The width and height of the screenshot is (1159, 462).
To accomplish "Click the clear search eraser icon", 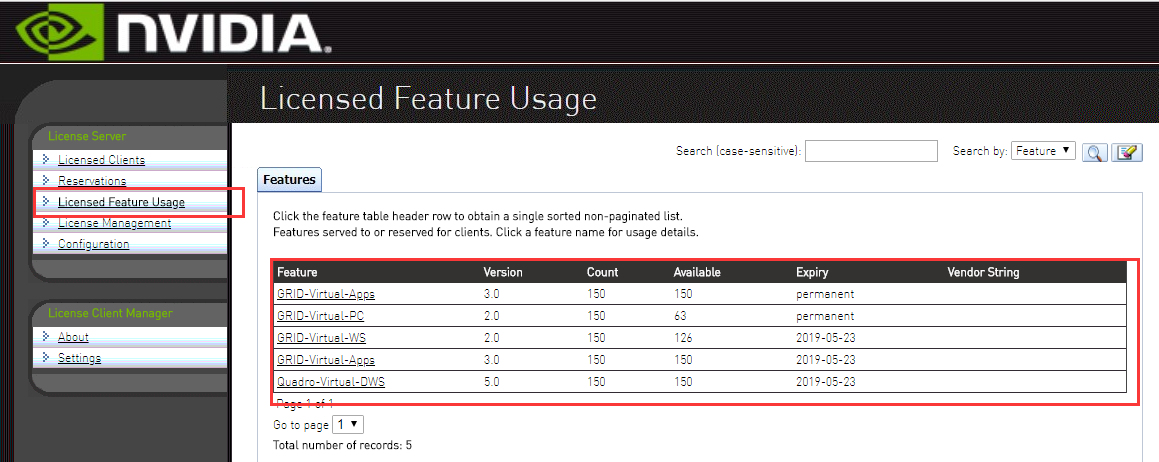I will point(1127,152).
